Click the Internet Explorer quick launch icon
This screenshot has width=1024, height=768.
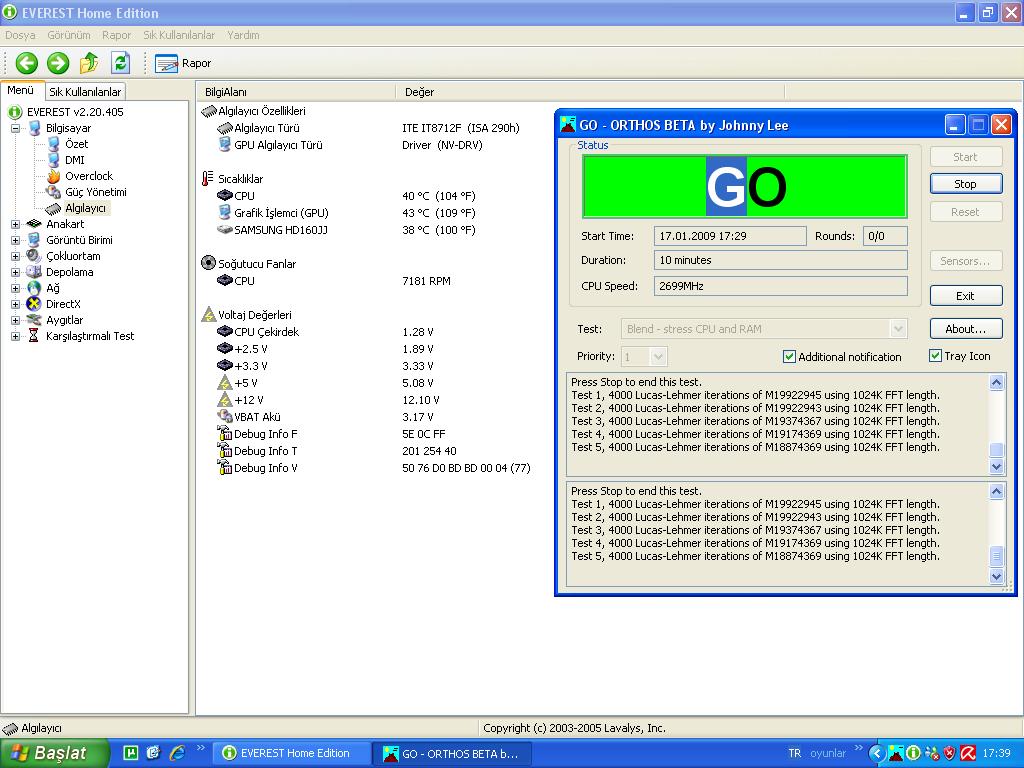(x=177, y=753)
